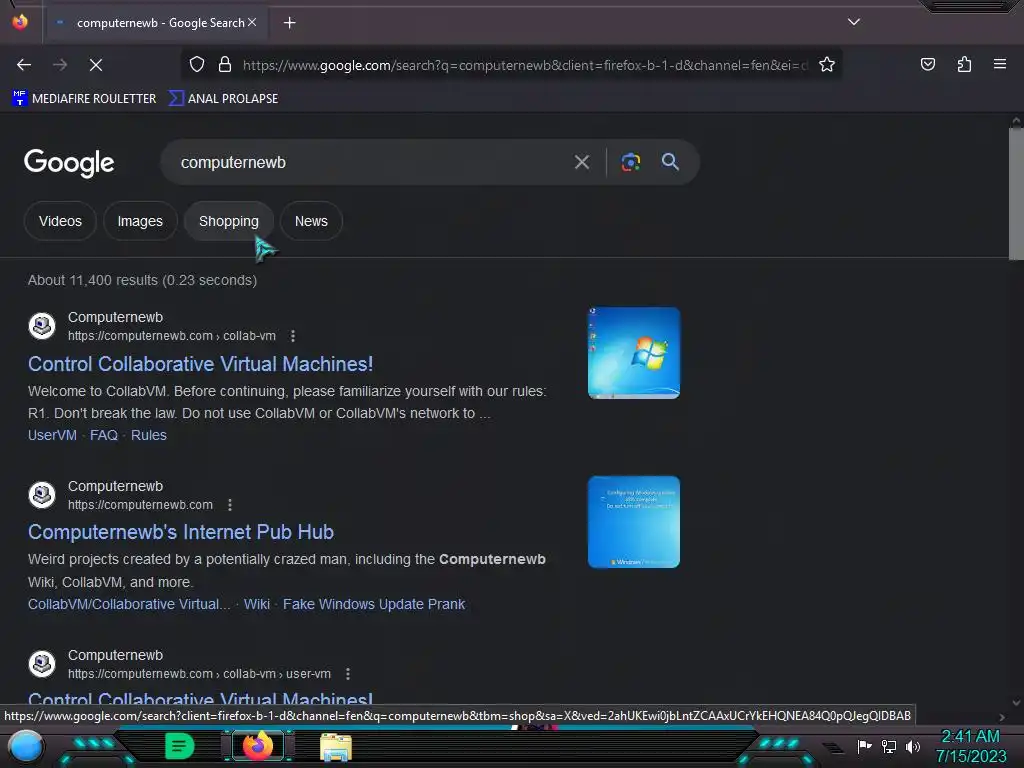Open the Wiki sitelink
Viewport: 1024px width, 768px height.
[257, 604]
